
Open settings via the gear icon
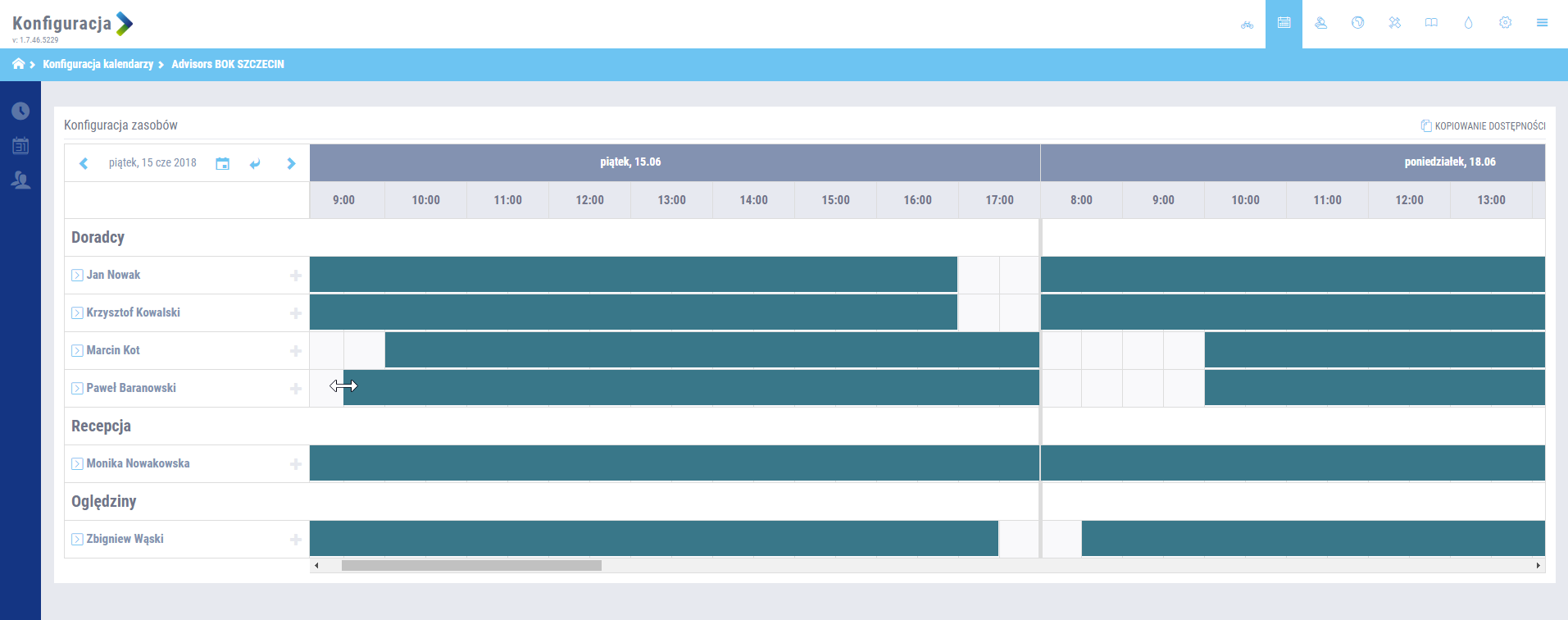pos(1505,23)
